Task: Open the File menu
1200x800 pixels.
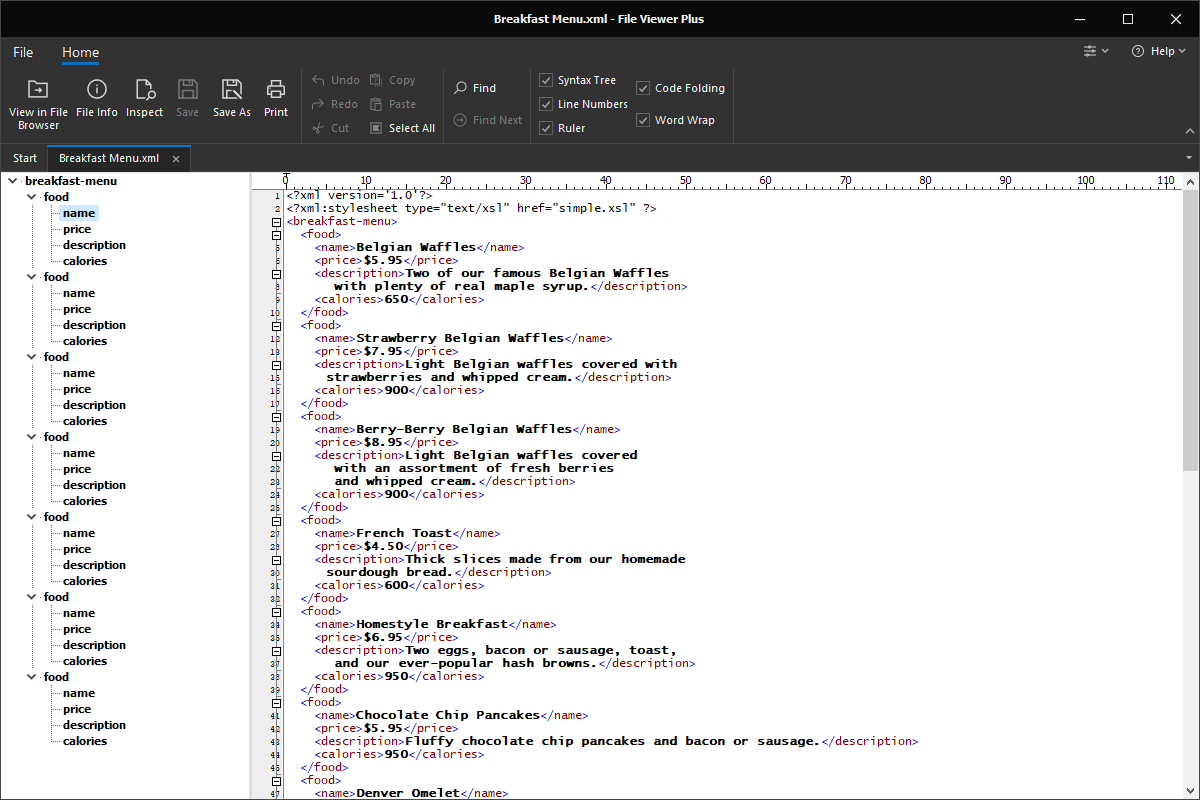Action: pos(23,51)
